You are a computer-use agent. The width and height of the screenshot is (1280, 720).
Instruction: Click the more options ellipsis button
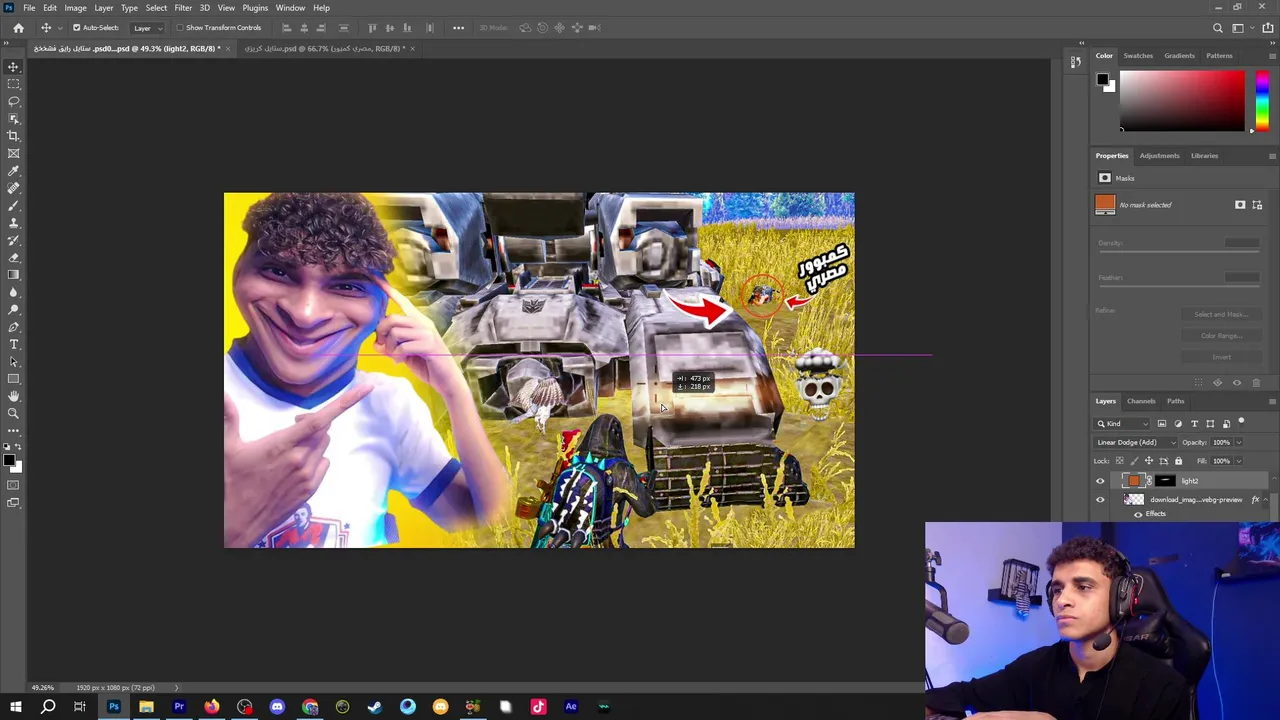pos(458,28)
